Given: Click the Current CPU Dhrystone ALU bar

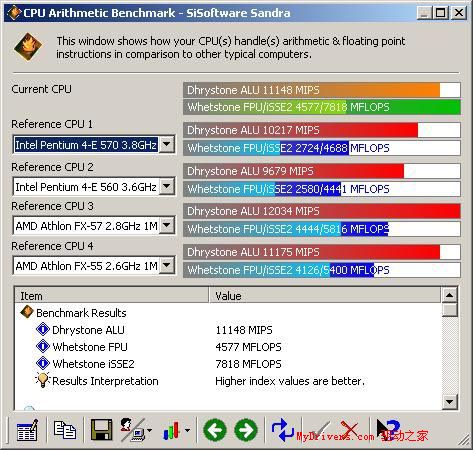Looking at the screenshot, I should pos(322,90).
